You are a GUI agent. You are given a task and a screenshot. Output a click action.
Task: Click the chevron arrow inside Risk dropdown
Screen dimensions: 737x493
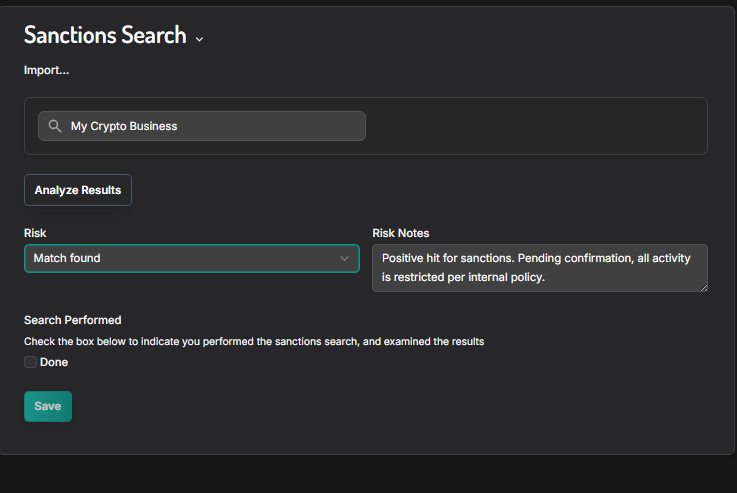[x=345, y=258]
